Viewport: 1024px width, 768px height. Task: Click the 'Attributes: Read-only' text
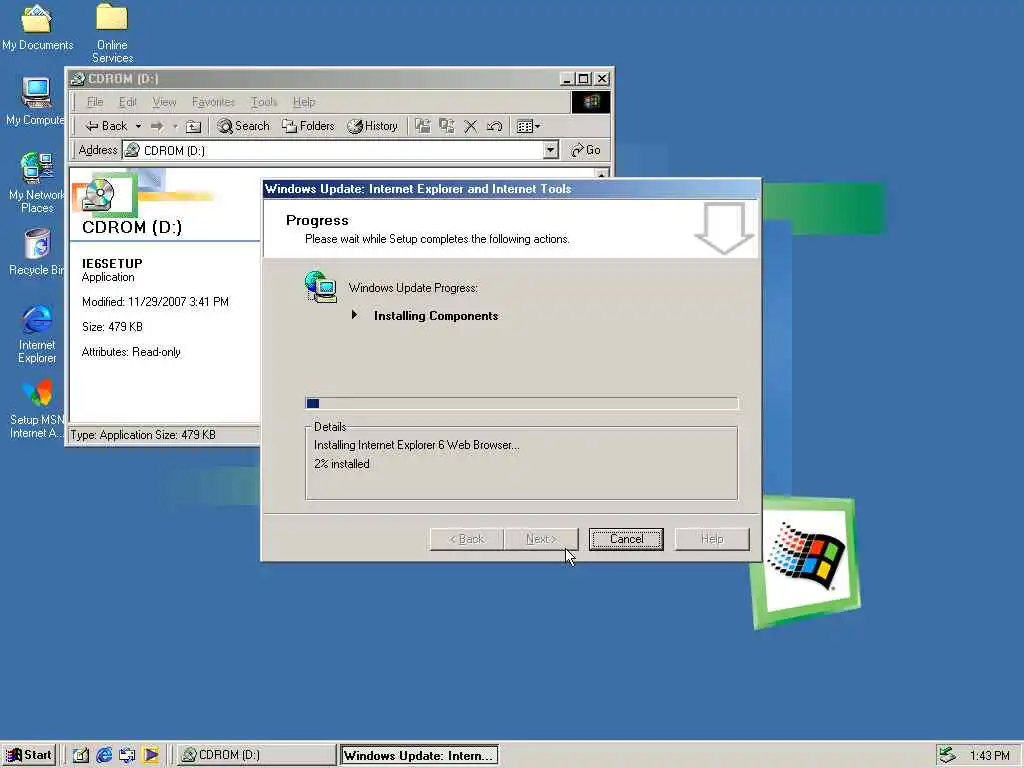131,352
